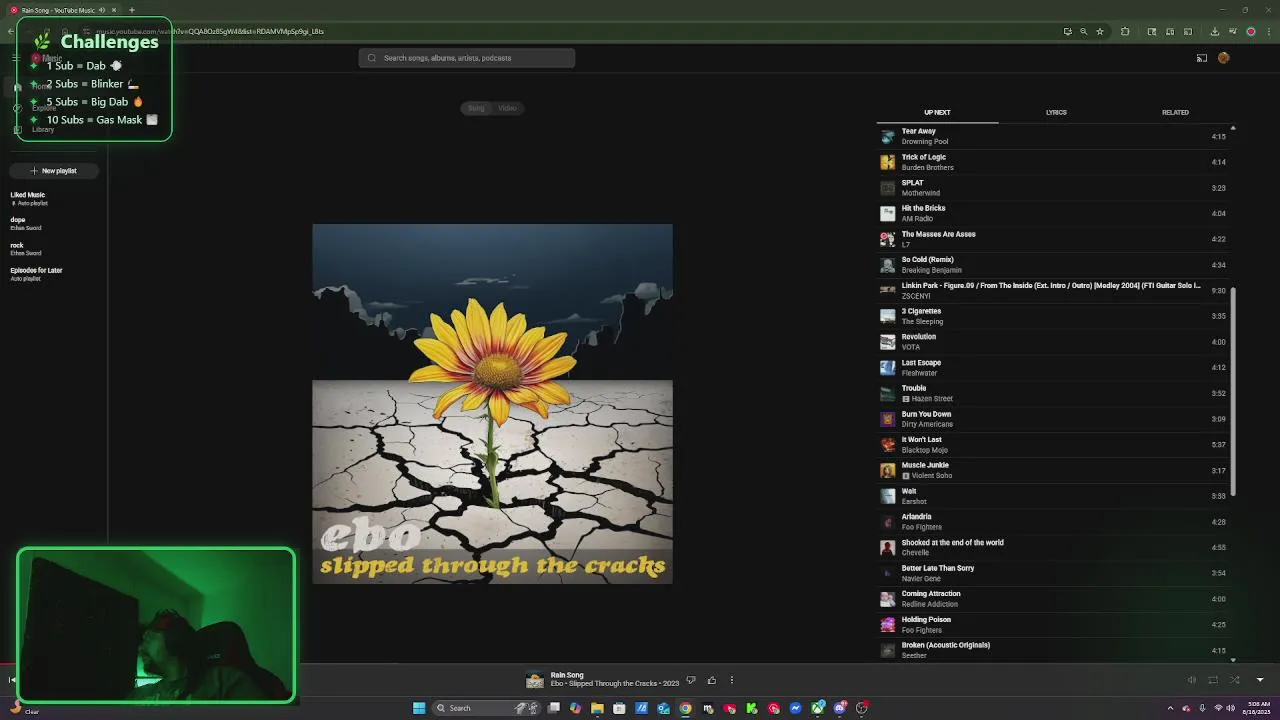Click the Task View taskbar icon
The image size is (1280, 720).
coord(553,708)
